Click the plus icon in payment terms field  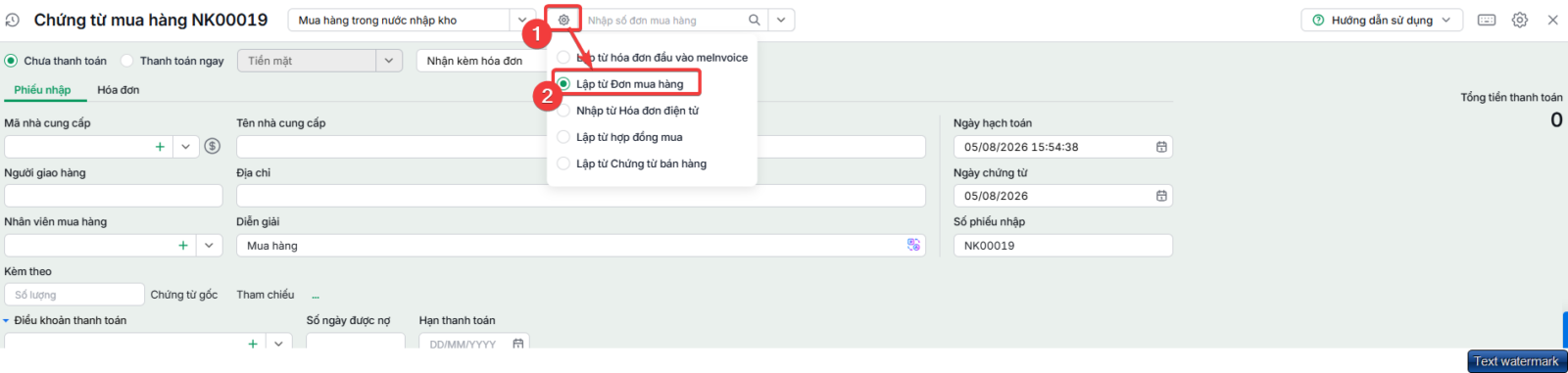(253, 344)
